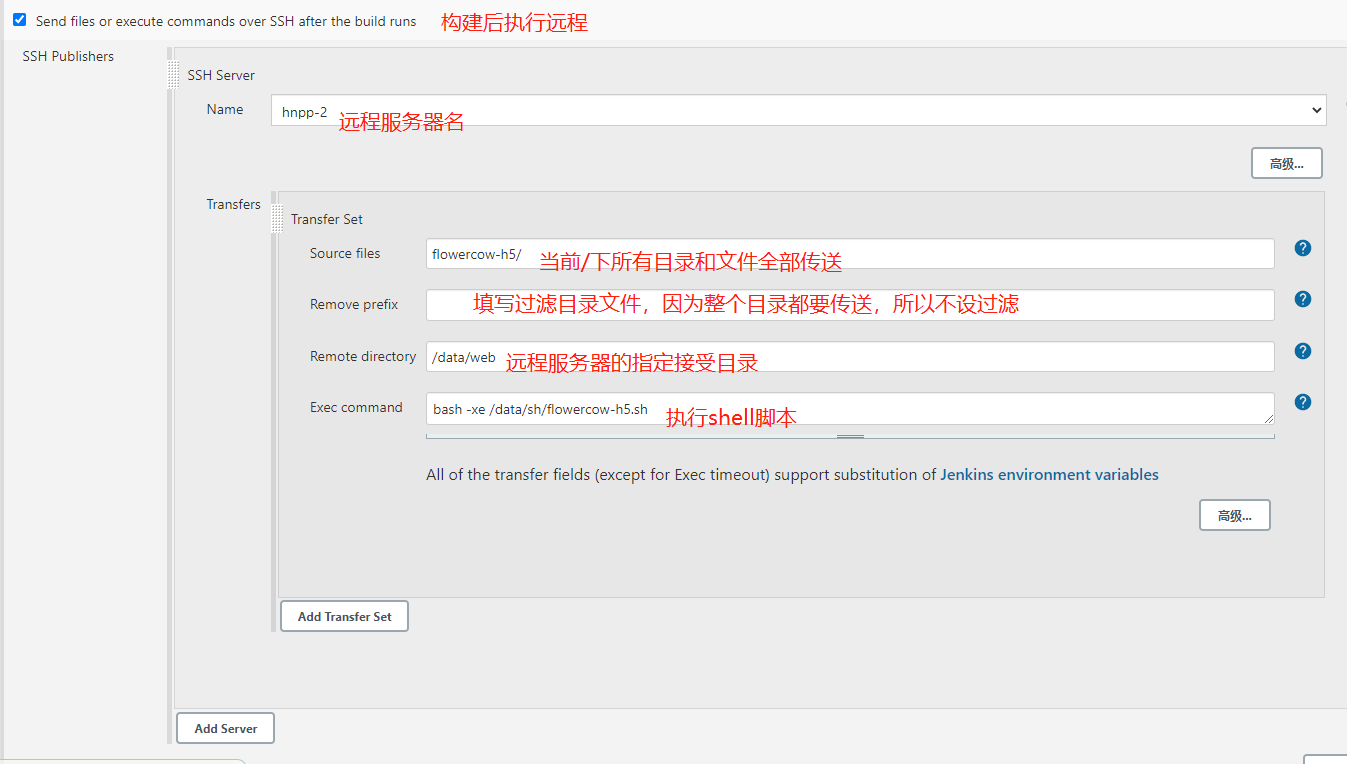Open help for the Exec command field

[x=1302, y=401]
